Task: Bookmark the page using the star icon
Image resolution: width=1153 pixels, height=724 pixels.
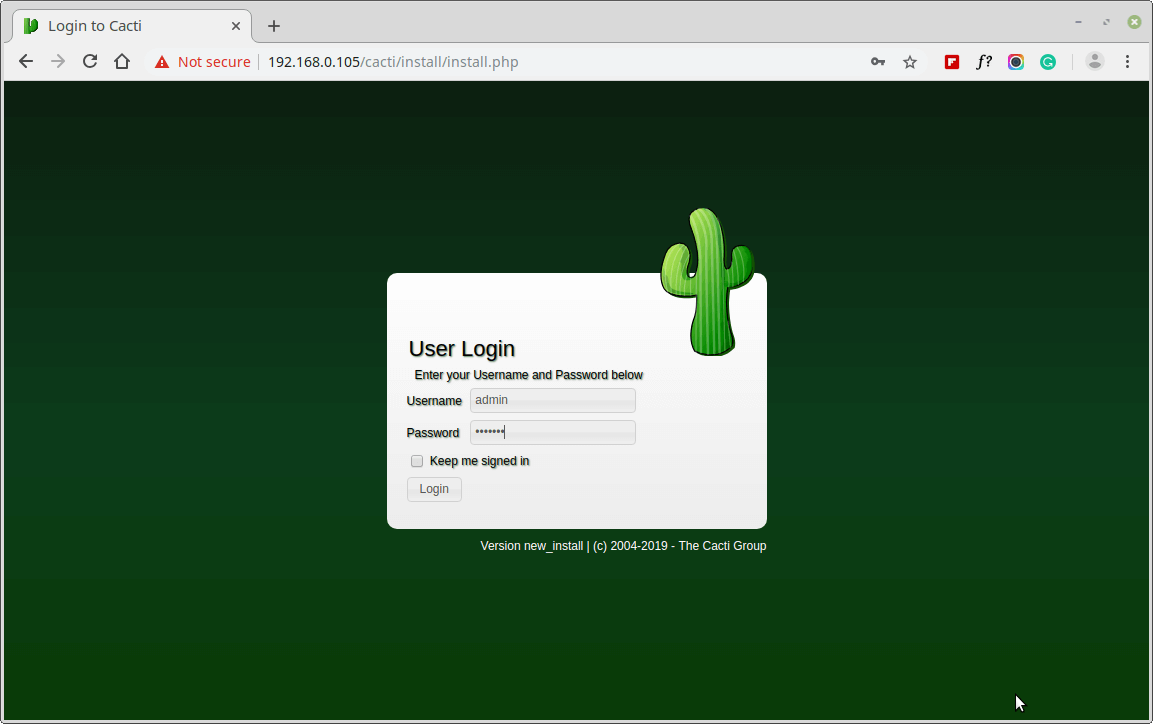Action: pos(909,61)
